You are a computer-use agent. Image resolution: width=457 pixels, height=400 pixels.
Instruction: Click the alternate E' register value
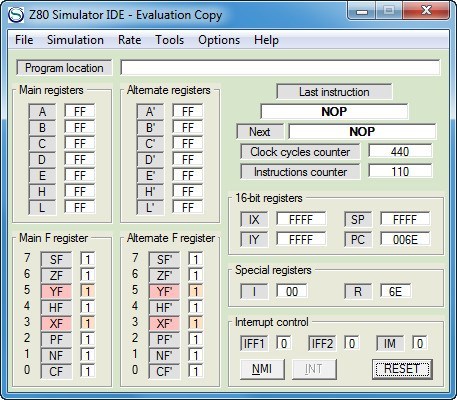[x=188, y=175]
